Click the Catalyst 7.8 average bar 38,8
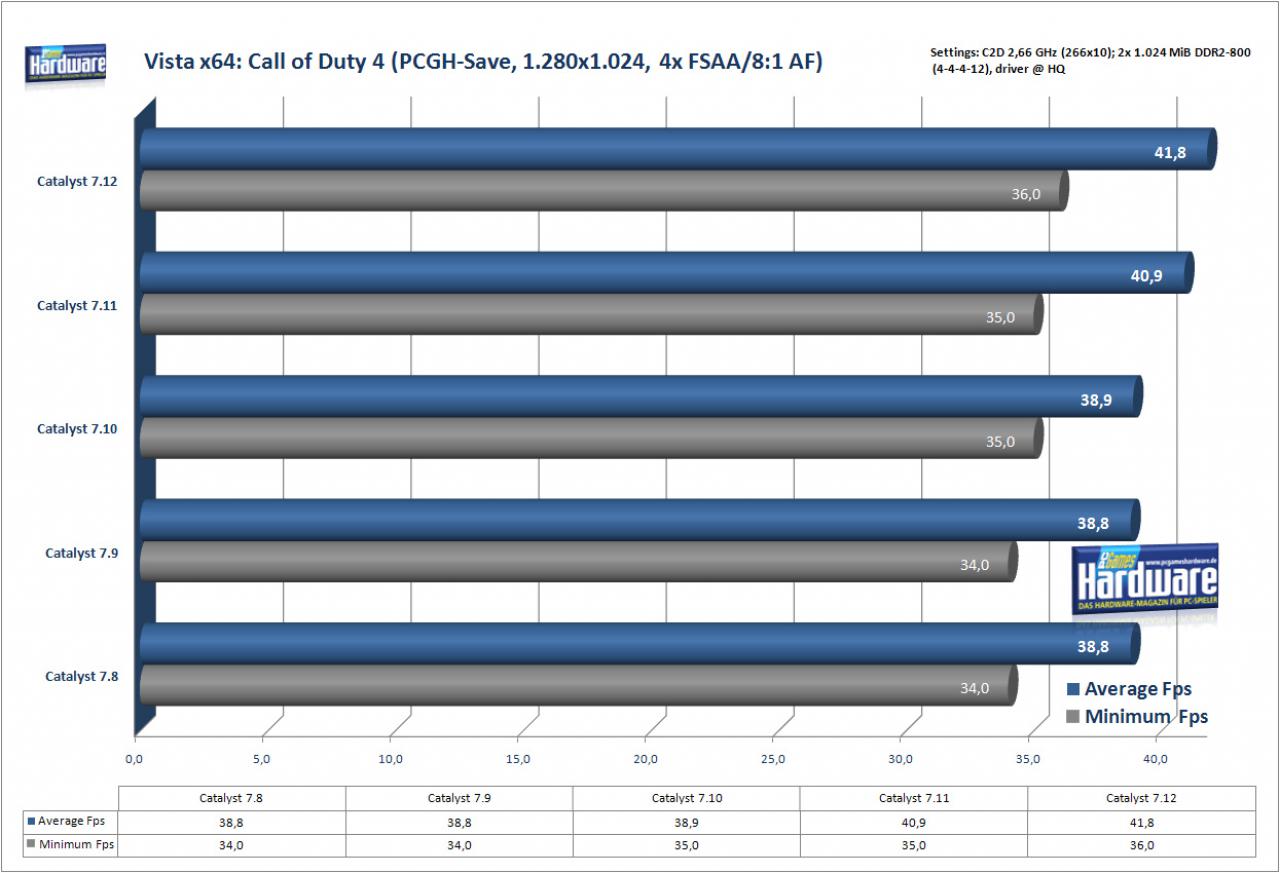The height and width of the screenshot is (873, 1280). pos(639,644)
